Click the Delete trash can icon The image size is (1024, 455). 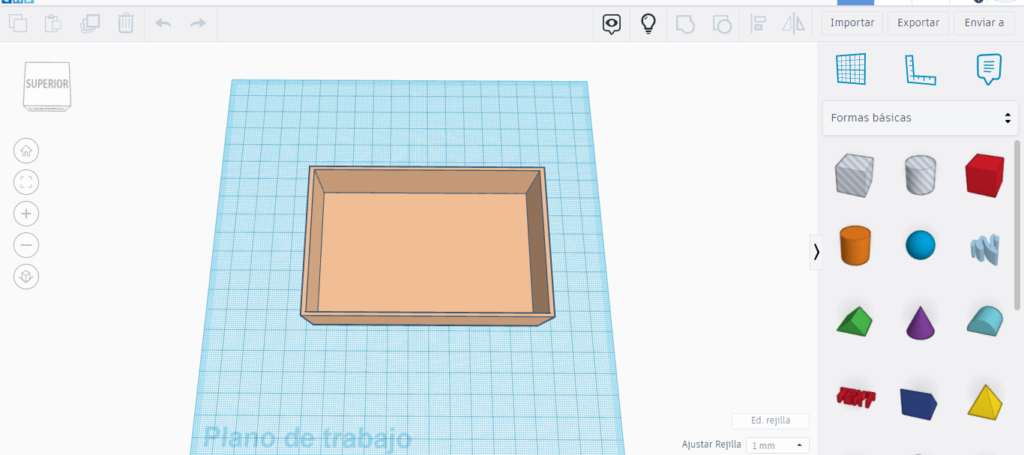point(126,23)
